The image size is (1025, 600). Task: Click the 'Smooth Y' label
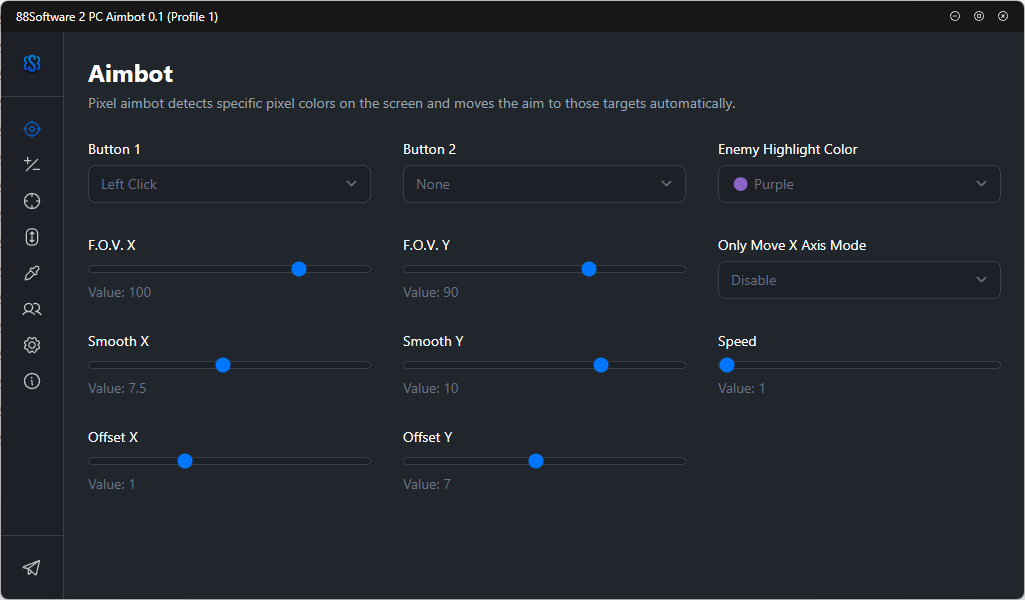coord(433,341)
